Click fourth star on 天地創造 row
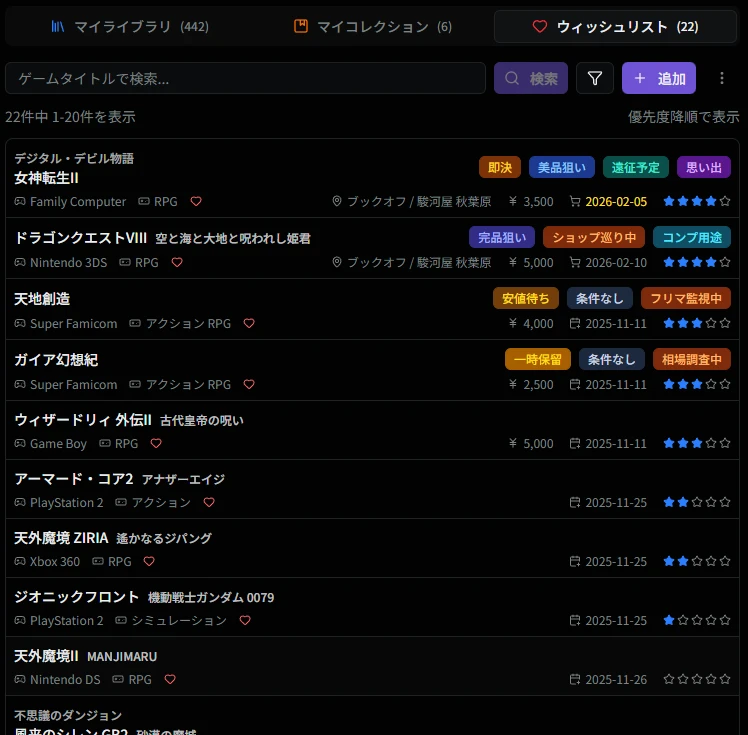 pos(711,323)
